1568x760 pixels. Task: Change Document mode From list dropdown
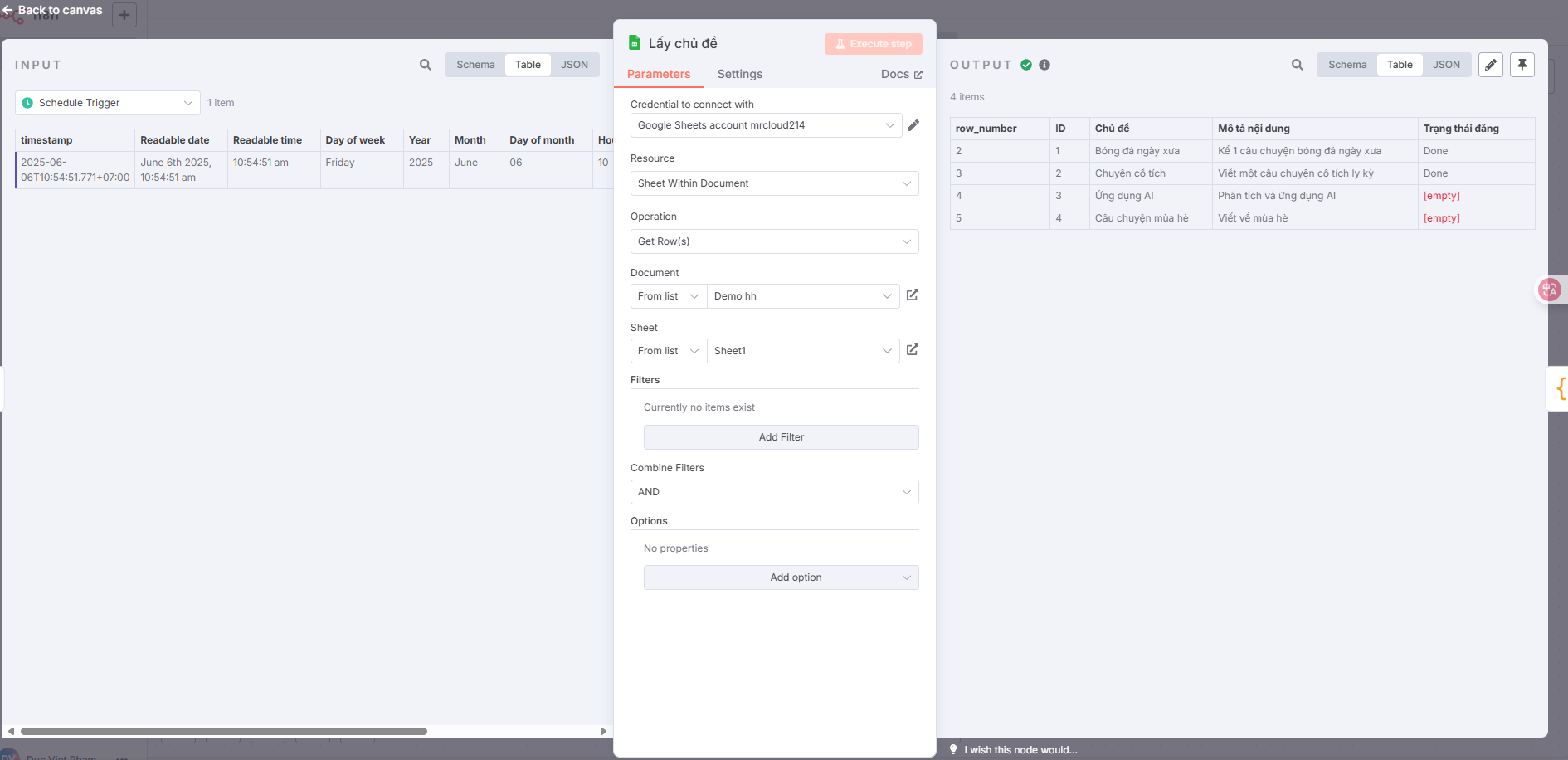[x=669, y=296]
